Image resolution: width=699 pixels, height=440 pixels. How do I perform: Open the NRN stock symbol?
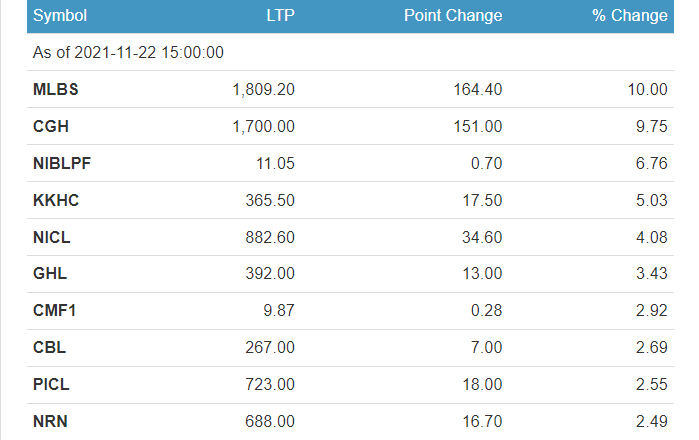click(x=50, y=421)
